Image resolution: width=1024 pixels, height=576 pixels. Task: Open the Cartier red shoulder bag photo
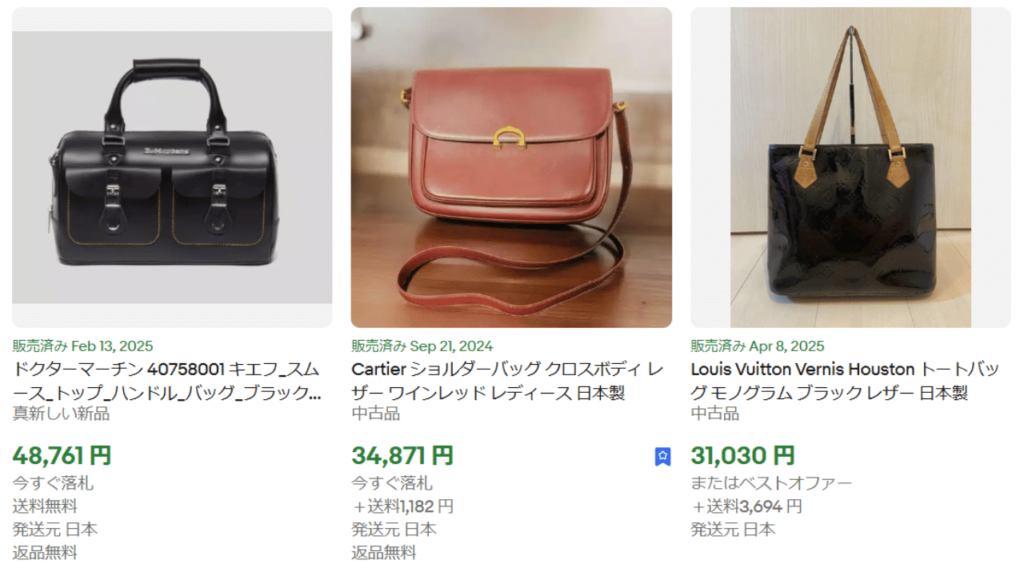tap(511, 167)
